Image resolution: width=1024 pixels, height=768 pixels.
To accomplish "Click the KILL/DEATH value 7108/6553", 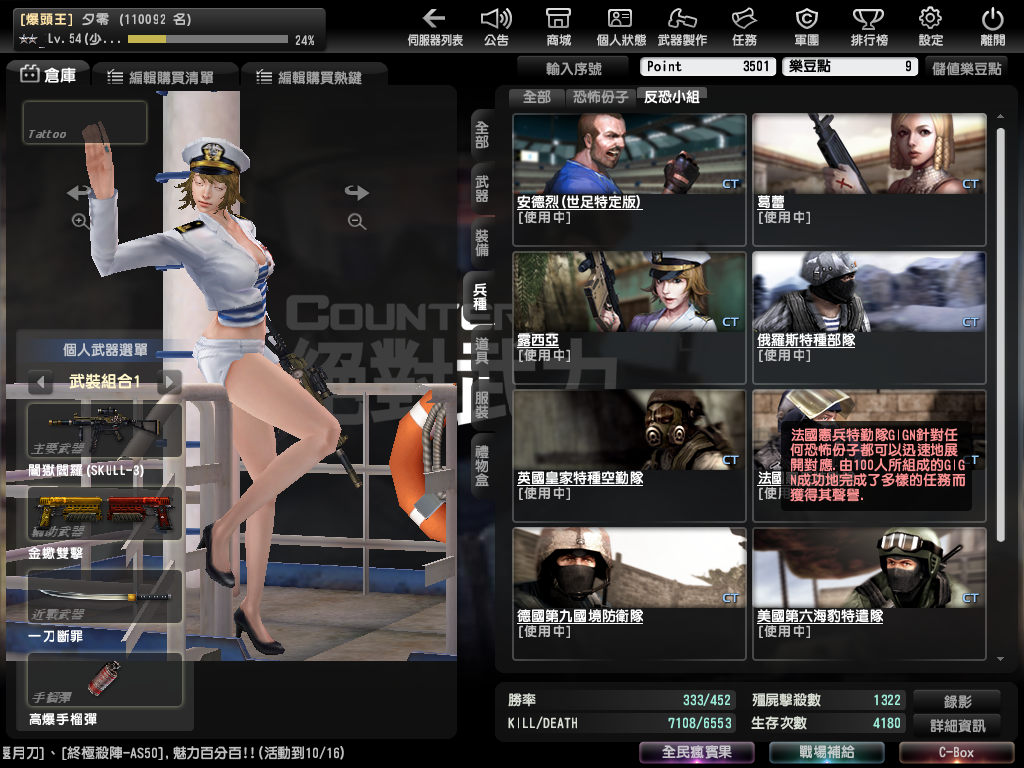I will [x=699, y=723].
